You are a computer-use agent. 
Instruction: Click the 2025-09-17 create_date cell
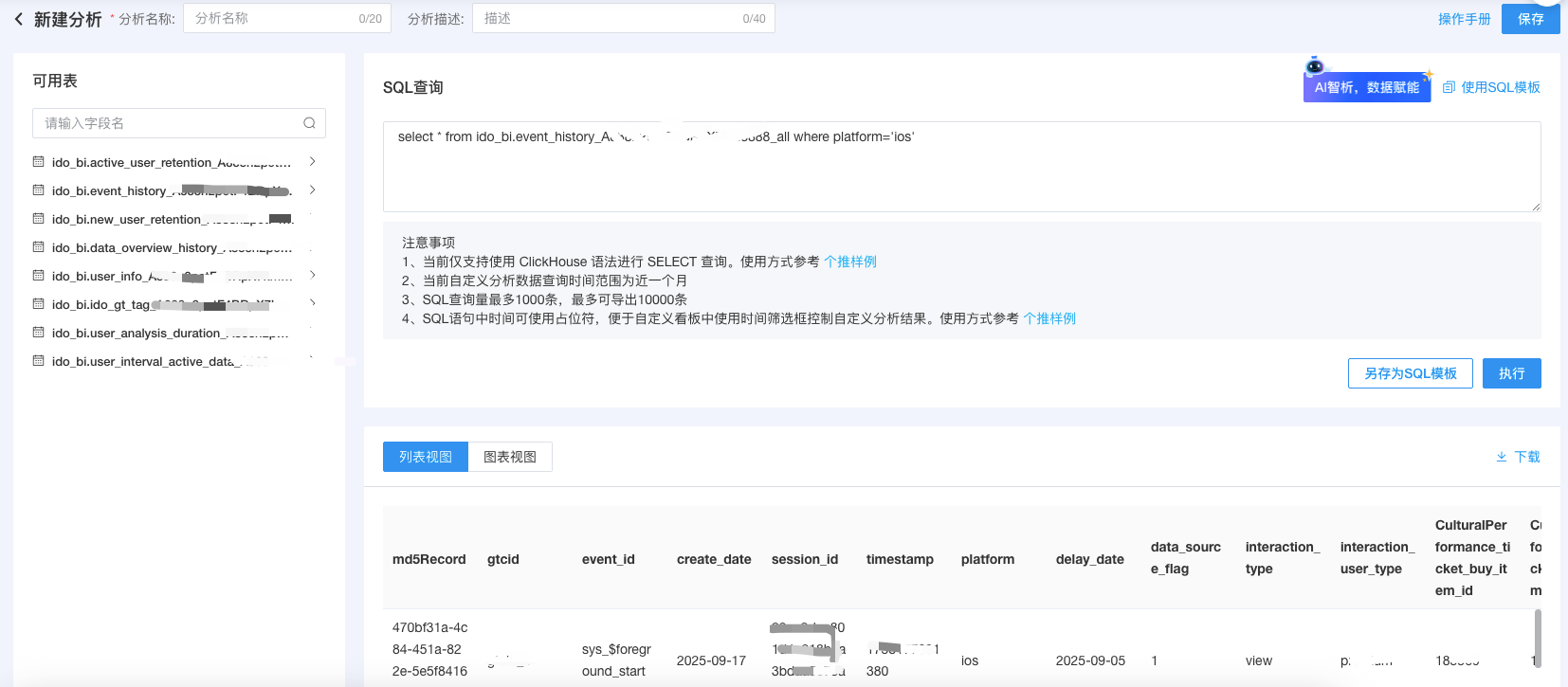pos(711,660)
